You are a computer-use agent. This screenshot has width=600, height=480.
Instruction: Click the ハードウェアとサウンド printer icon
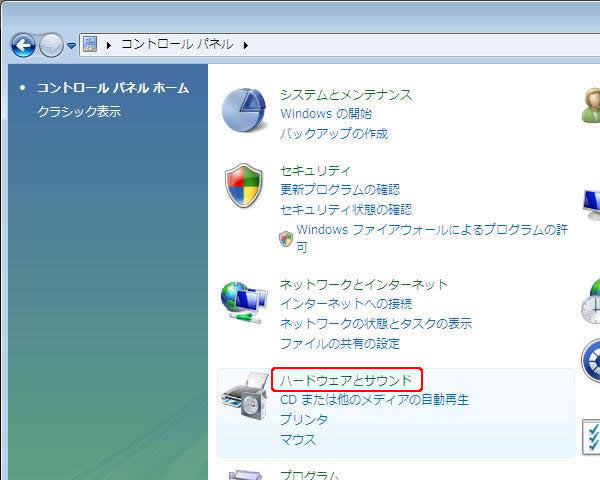pos(245,396)
